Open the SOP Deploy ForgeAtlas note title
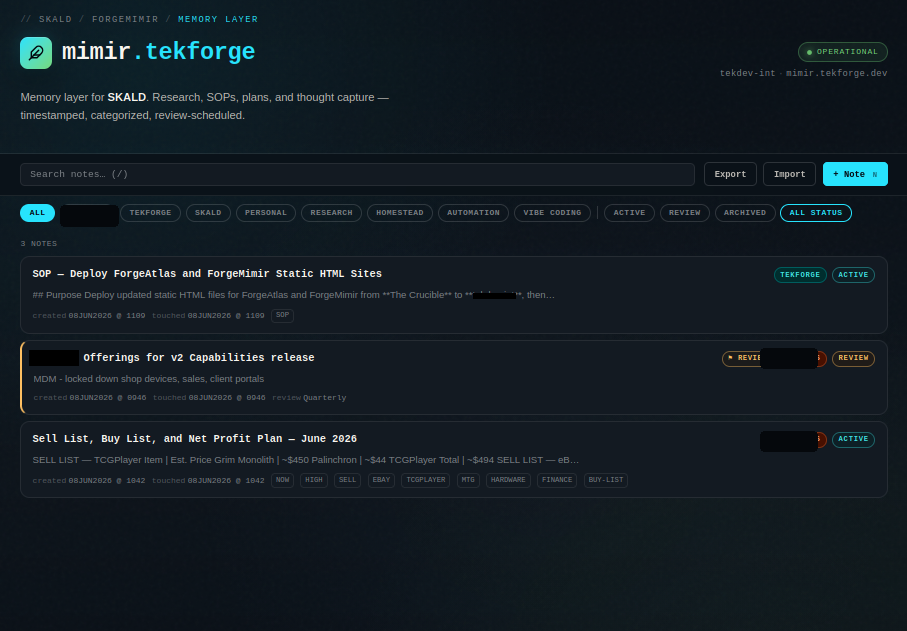This screenshot has height=631, width=907. pos(207,274)
